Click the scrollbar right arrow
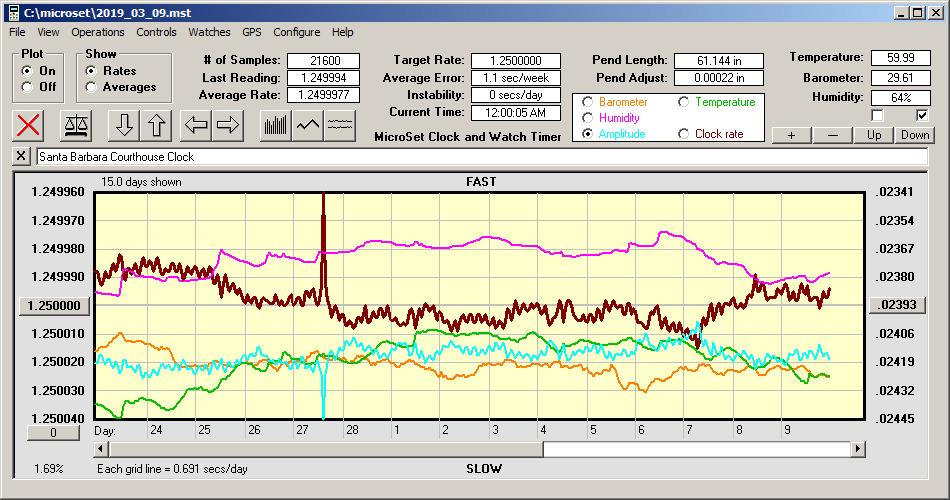 pos(857,449)
